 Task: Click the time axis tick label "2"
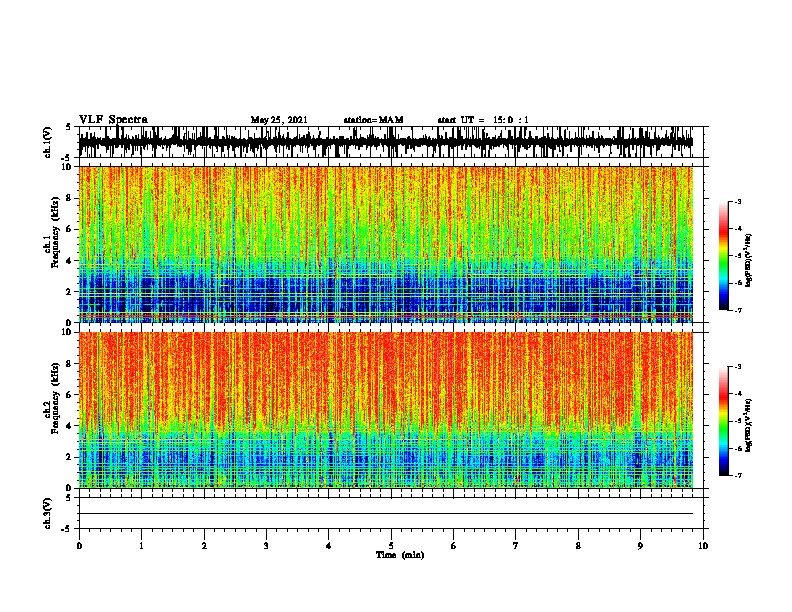tap(204, 546)
